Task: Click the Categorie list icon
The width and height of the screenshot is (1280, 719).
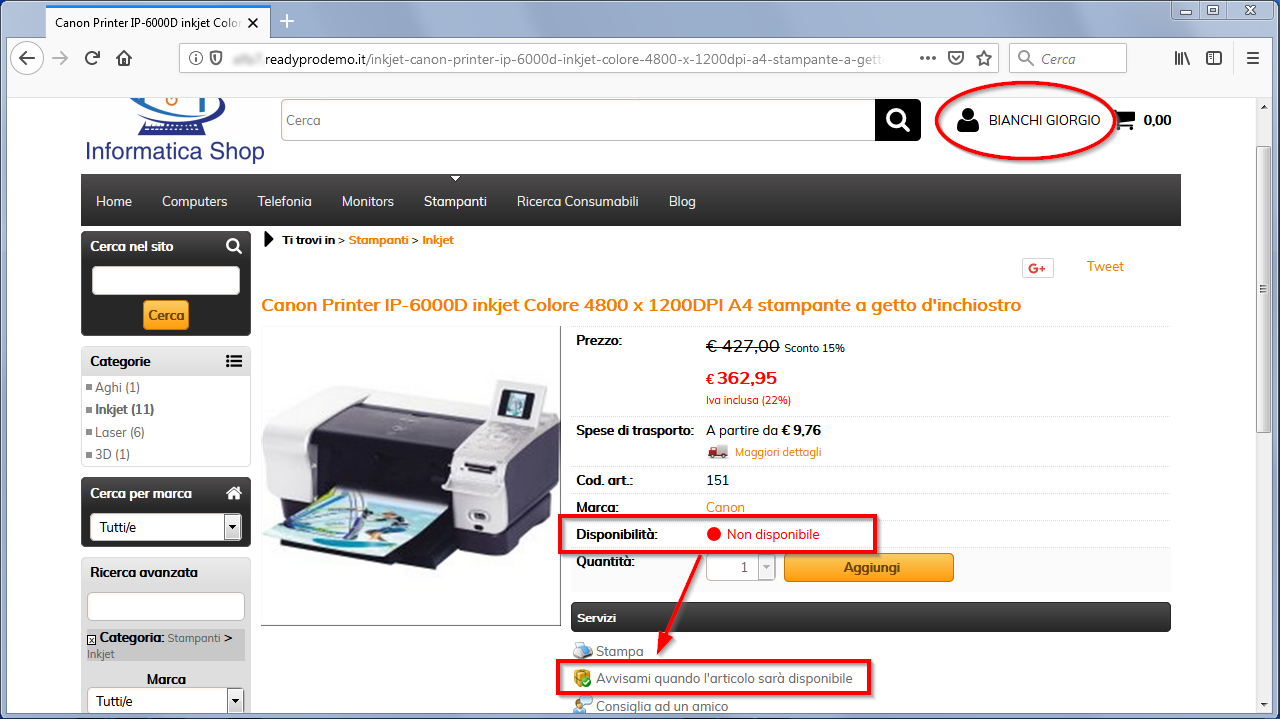Action: point(234,361)
